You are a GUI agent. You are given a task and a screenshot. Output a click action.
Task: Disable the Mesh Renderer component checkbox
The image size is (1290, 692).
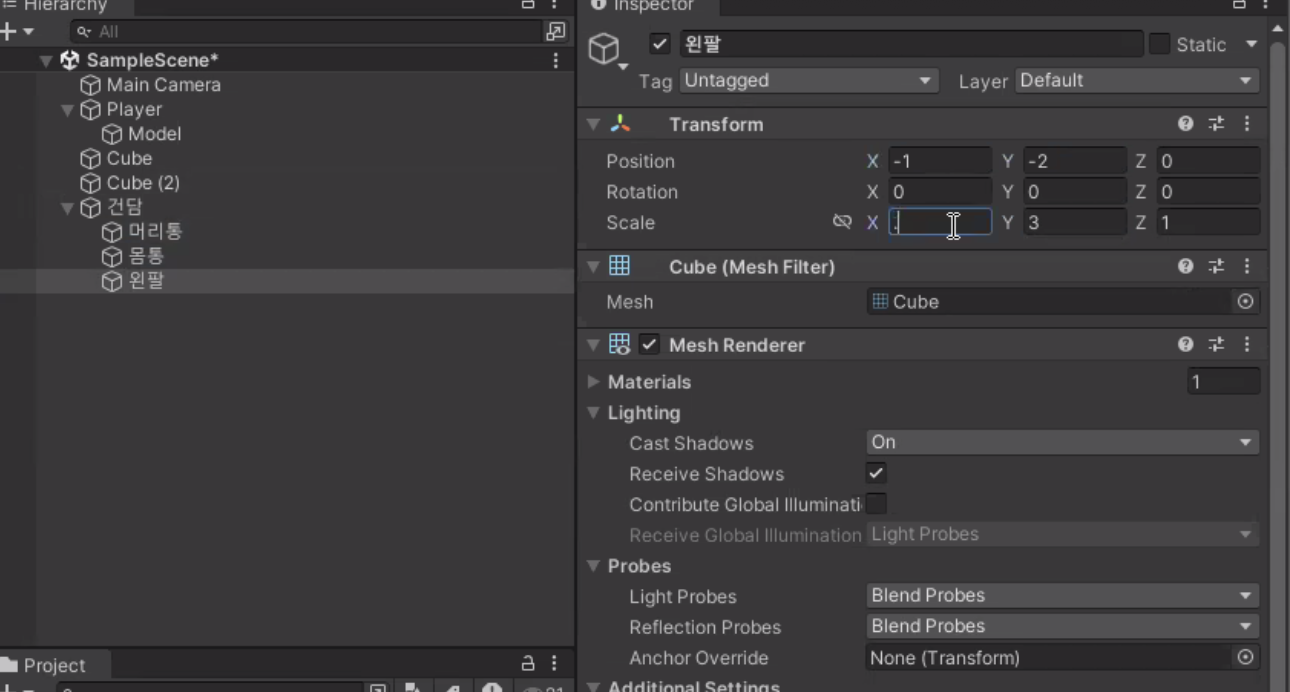tap(649, 345)
